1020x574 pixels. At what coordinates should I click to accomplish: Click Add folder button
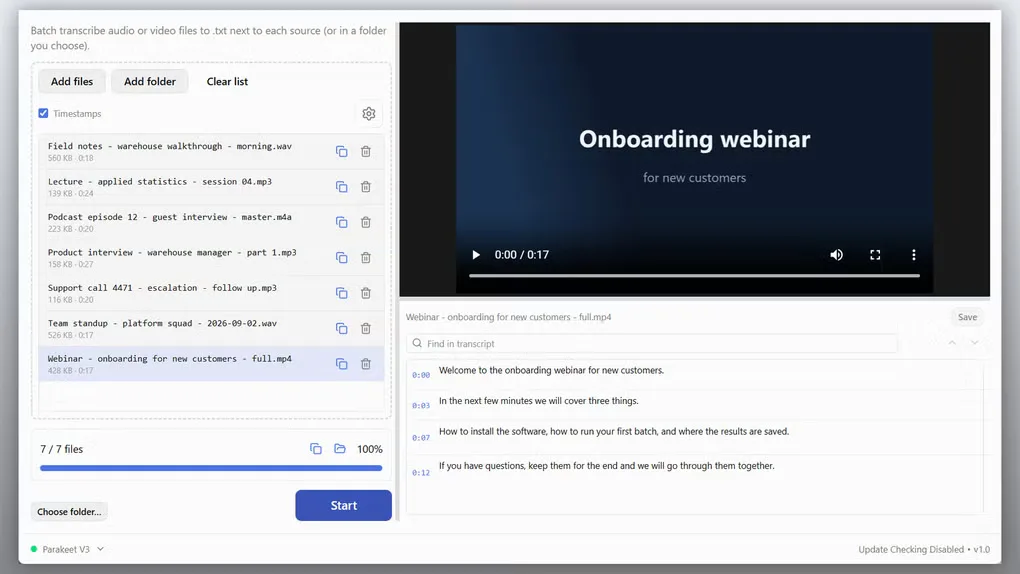pyautogui.click(x=150, y=81)
